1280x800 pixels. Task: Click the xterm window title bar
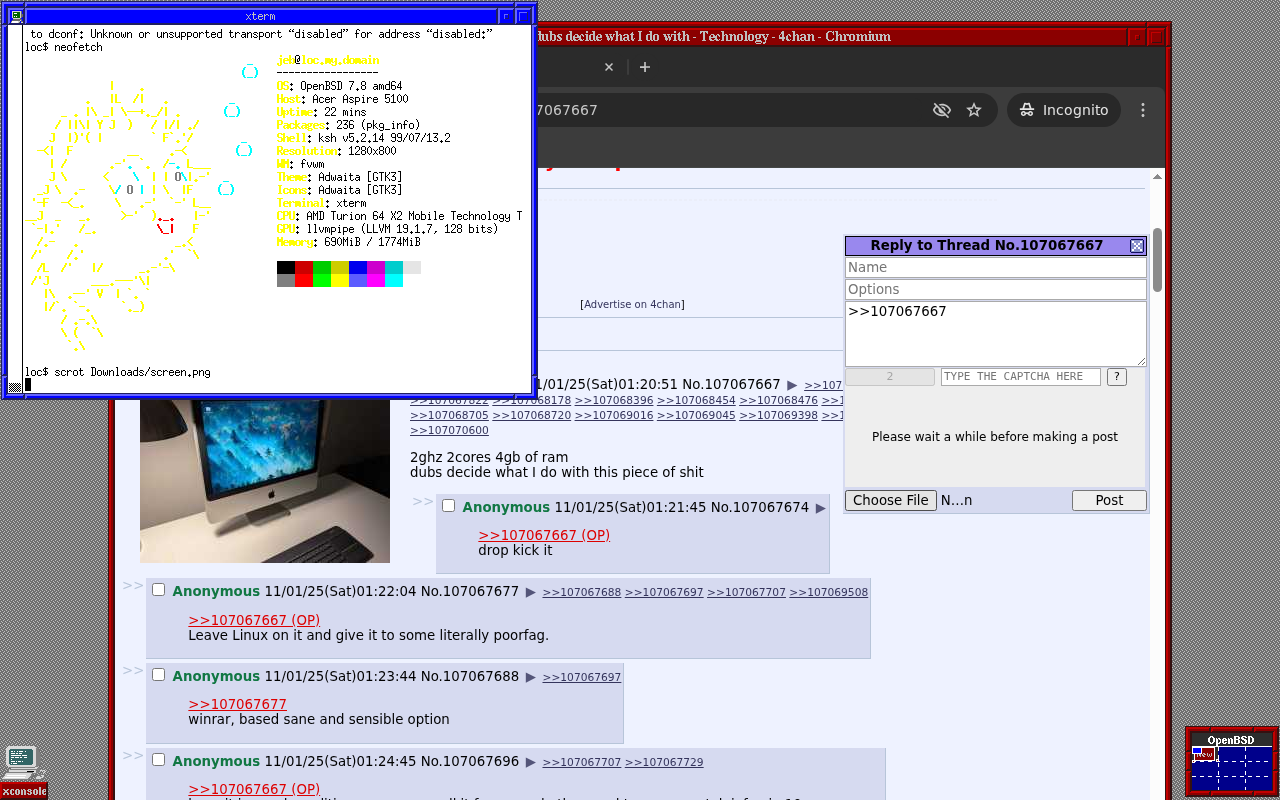[x=260, y=16]
